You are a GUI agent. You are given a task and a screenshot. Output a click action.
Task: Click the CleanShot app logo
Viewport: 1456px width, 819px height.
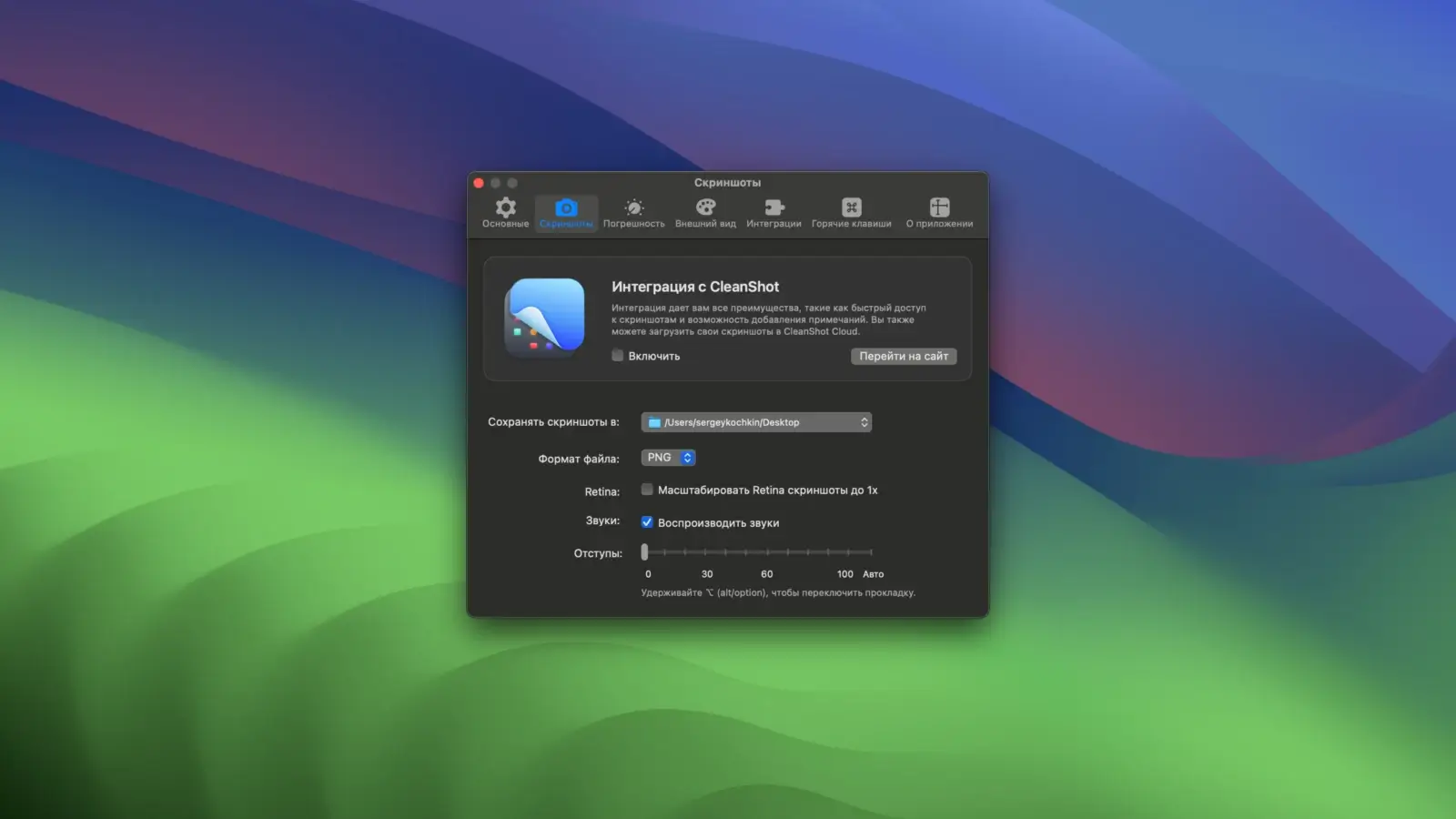545,317
